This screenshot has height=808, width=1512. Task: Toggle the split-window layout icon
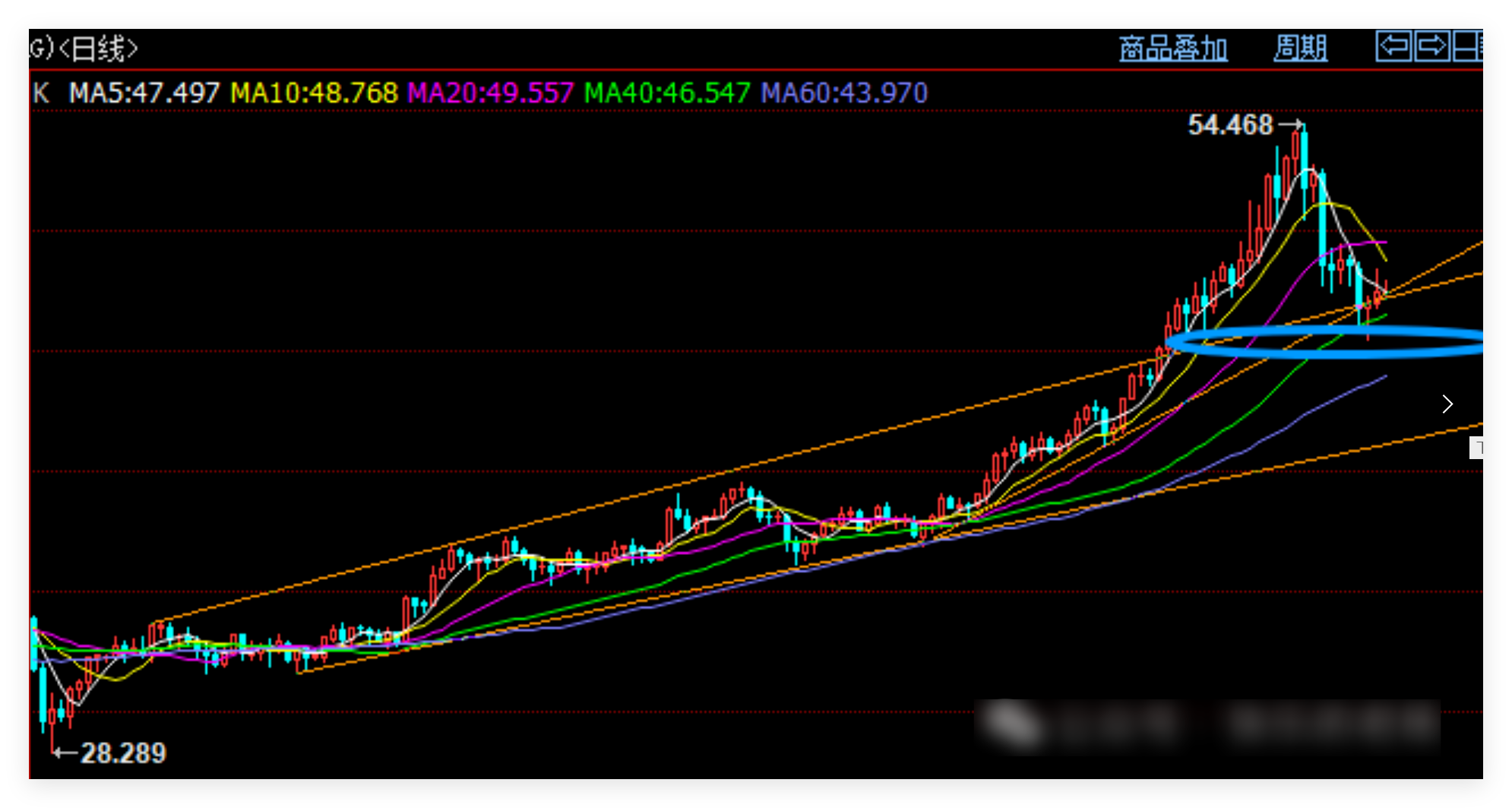(1468, 46)
